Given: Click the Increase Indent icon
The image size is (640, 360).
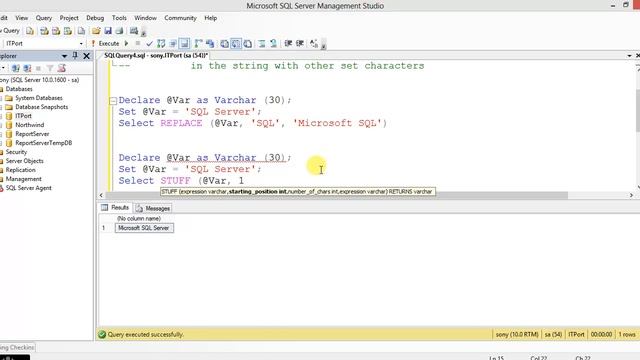Looking at the screenshot, I should point(300,43).
